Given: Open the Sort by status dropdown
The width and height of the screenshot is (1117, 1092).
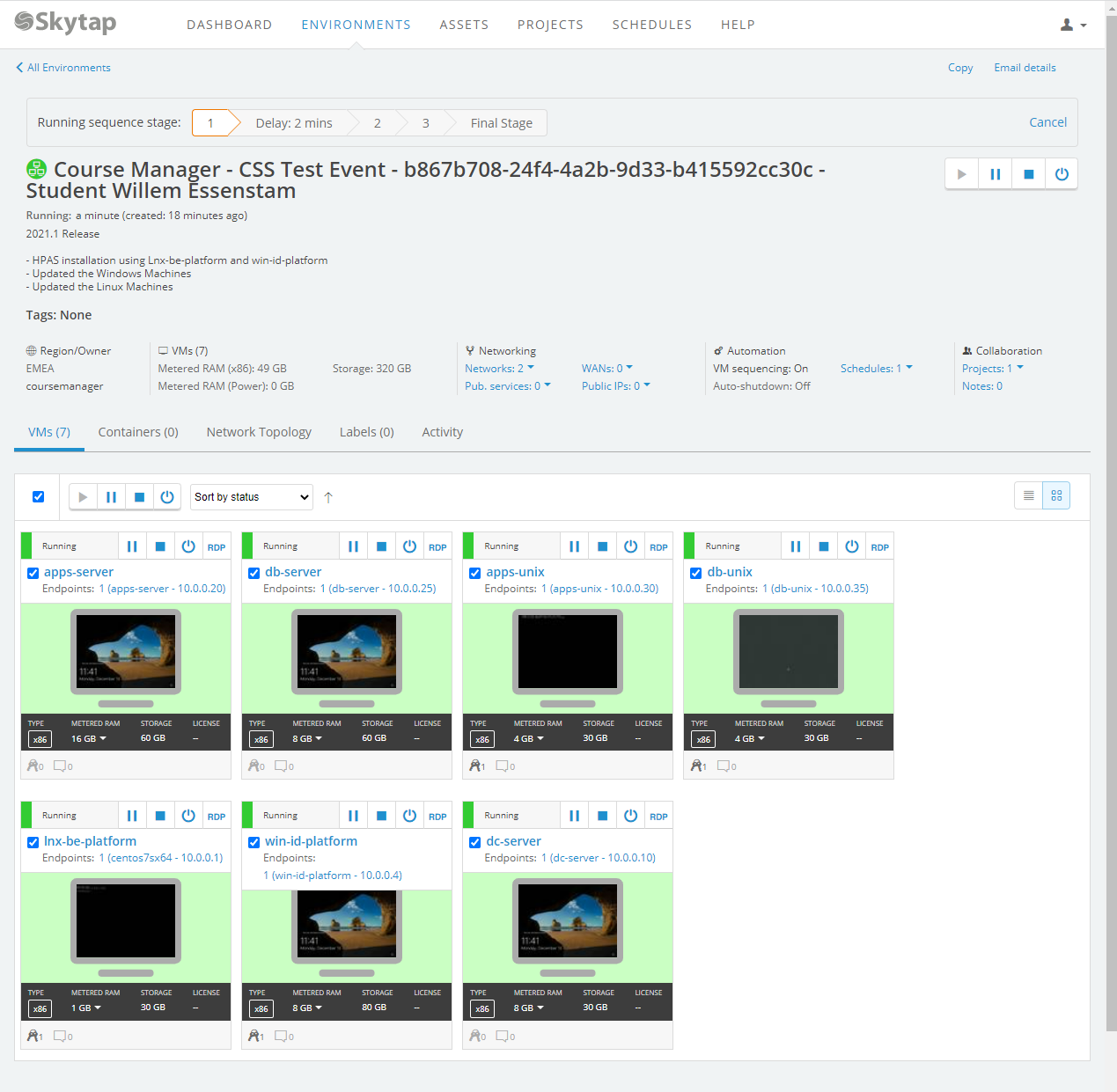Looking at the screenshot, I should coord(252,497).
